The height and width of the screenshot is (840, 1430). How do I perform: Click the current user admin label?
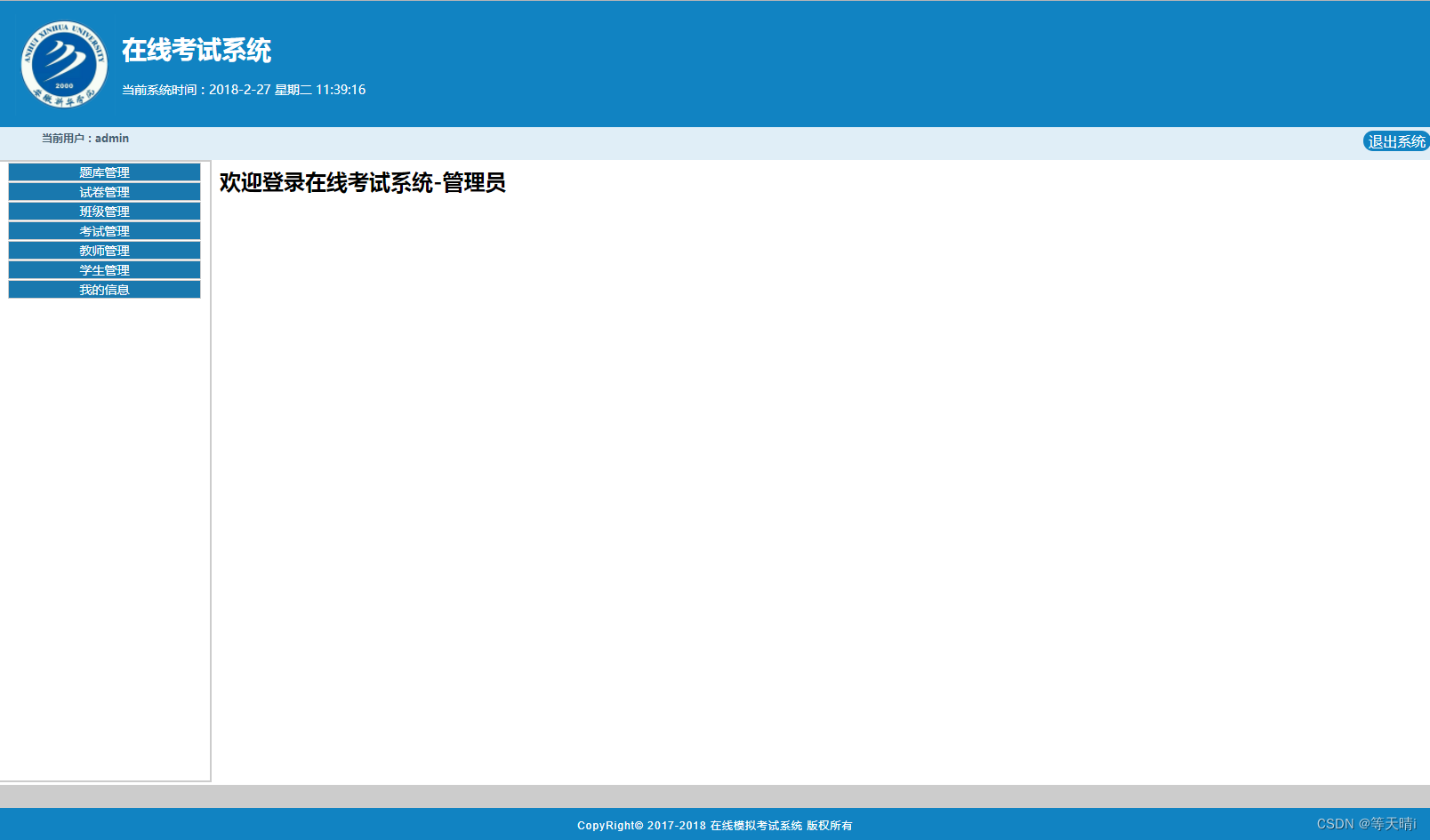click(83, 138)
